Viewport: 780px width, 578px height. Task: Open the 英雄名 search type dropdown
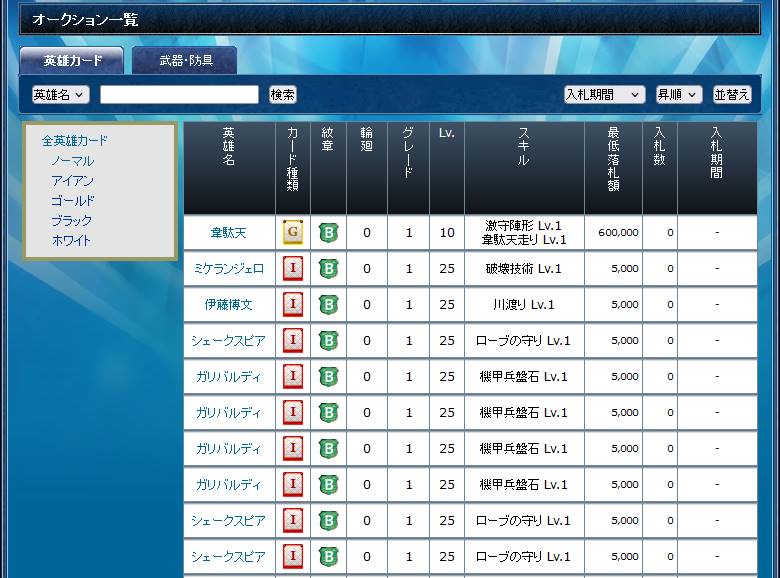click(x=60, y=95)
